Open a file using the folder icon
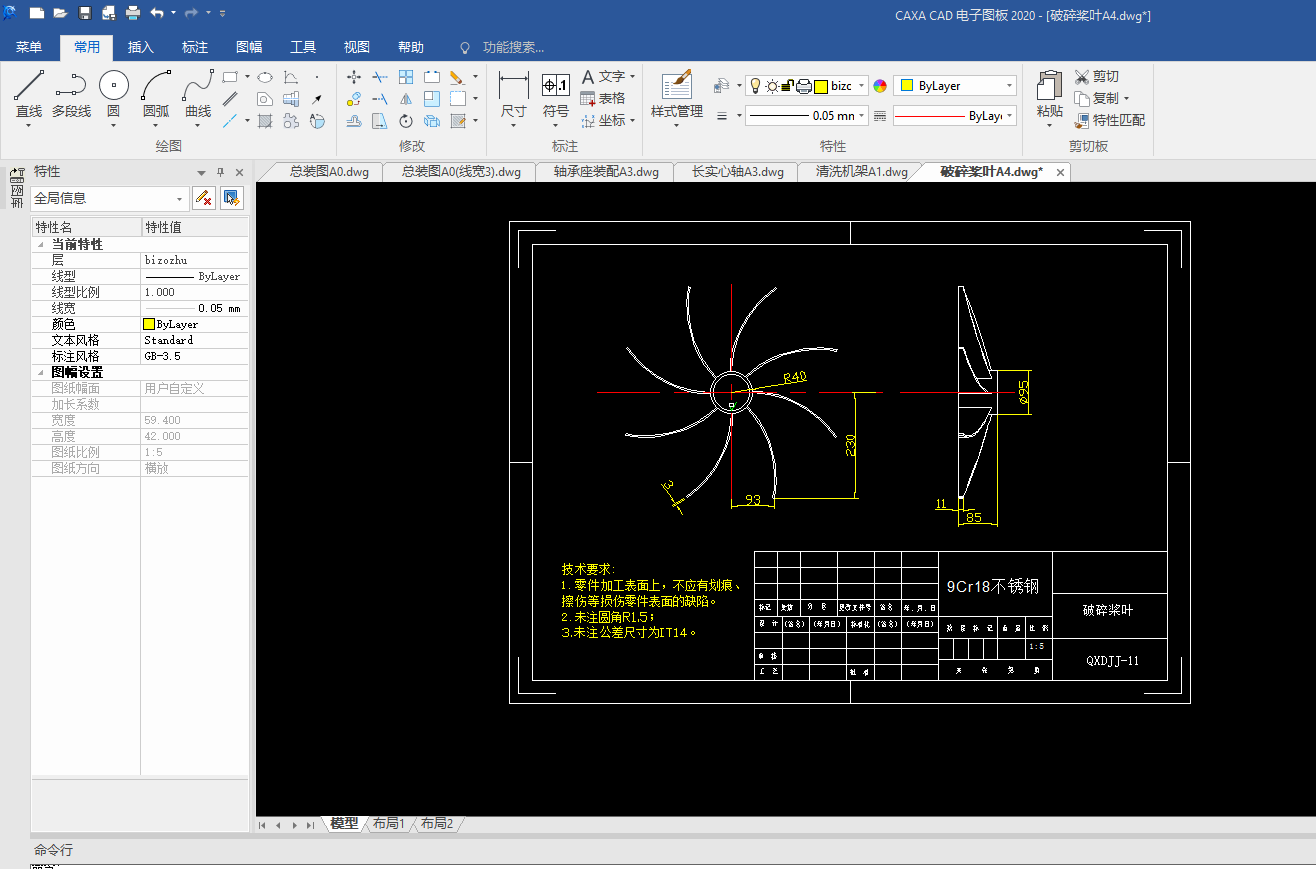The width and height of the screenshot is (1316, 869). 60,13
